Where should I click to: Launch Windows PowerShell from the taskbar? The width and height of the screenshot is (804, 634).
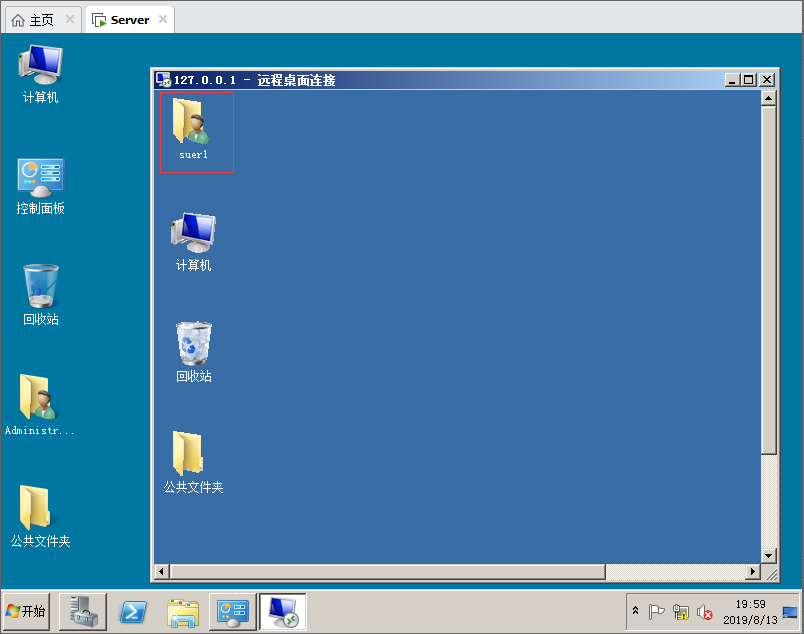(133, 611)
